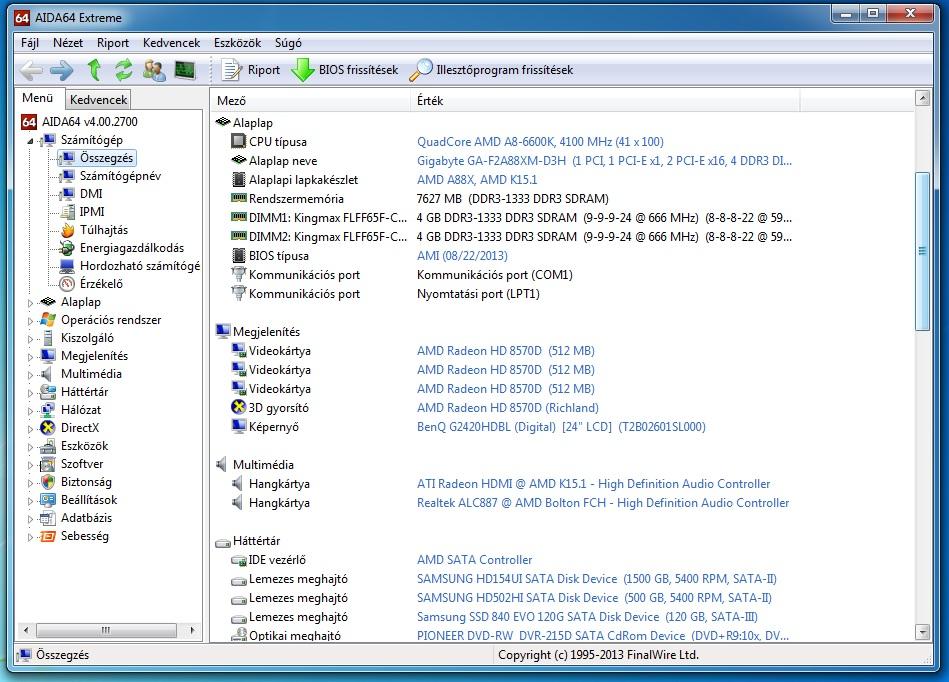Click the details pane scroll-down arrow
949x682 pixels.
coord(922,632)
